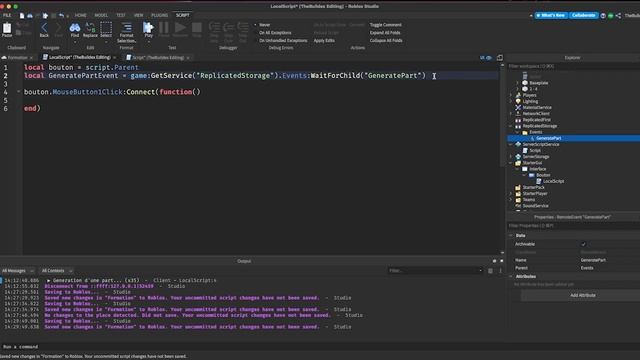
Task: Switch to the MODEL ribbon tab
Action: (101, 16)
